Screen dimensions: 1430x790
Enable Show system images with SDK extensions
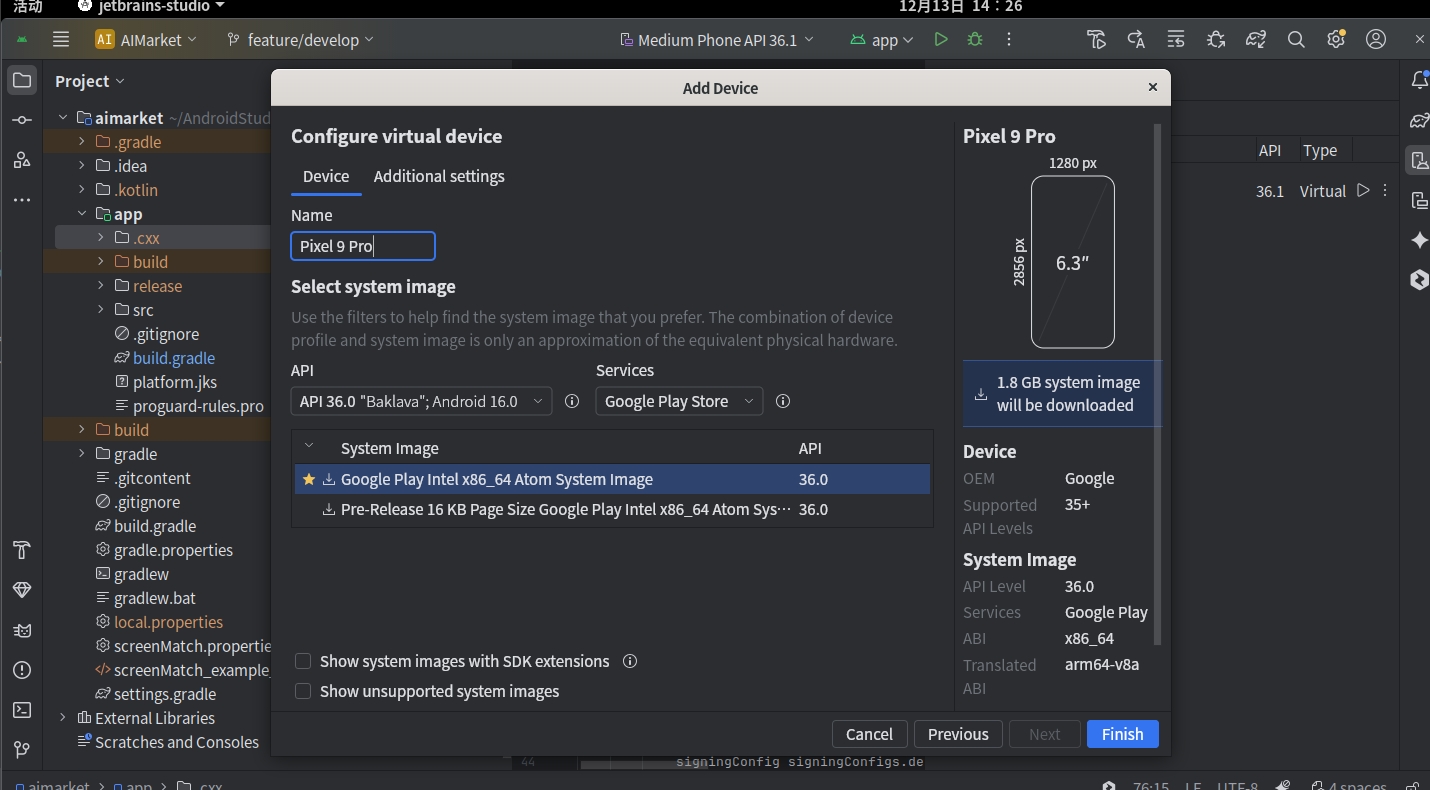click(x=303, y=661)
